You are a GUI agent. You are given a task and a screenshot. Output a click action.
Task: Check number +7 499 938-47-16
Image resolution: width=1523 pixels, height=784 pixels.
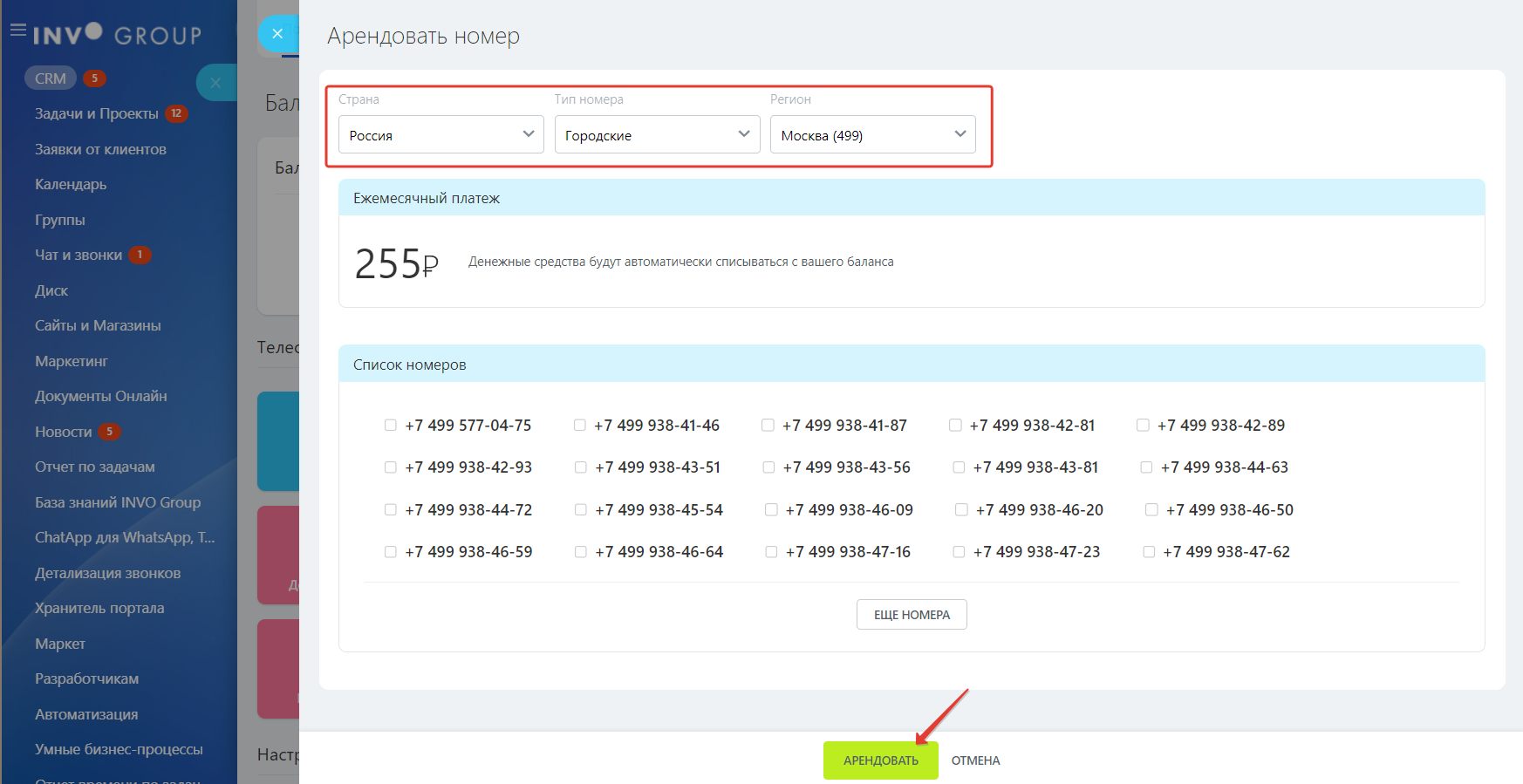pos(771,552)
